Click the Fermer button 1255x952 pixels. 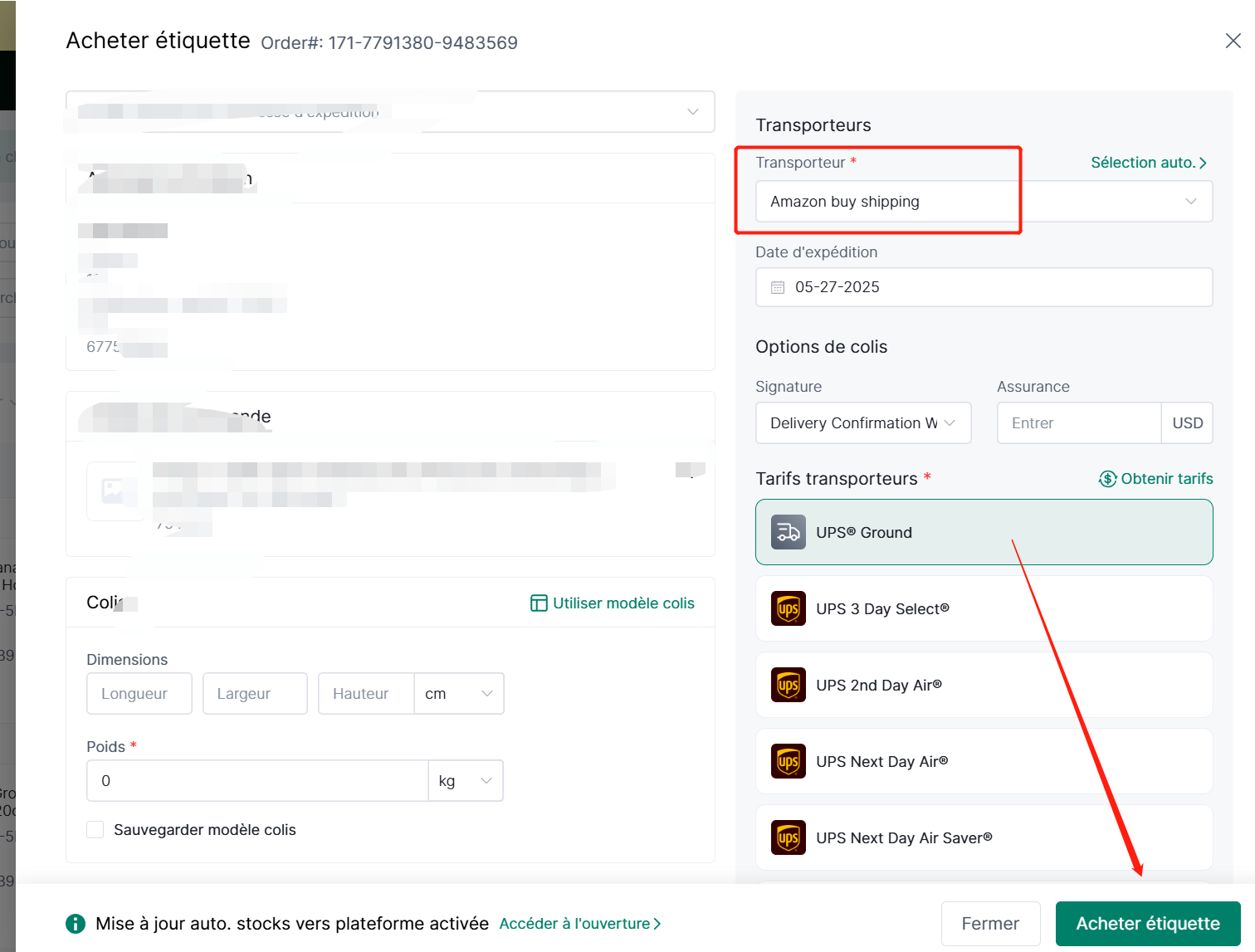(989, 924)
